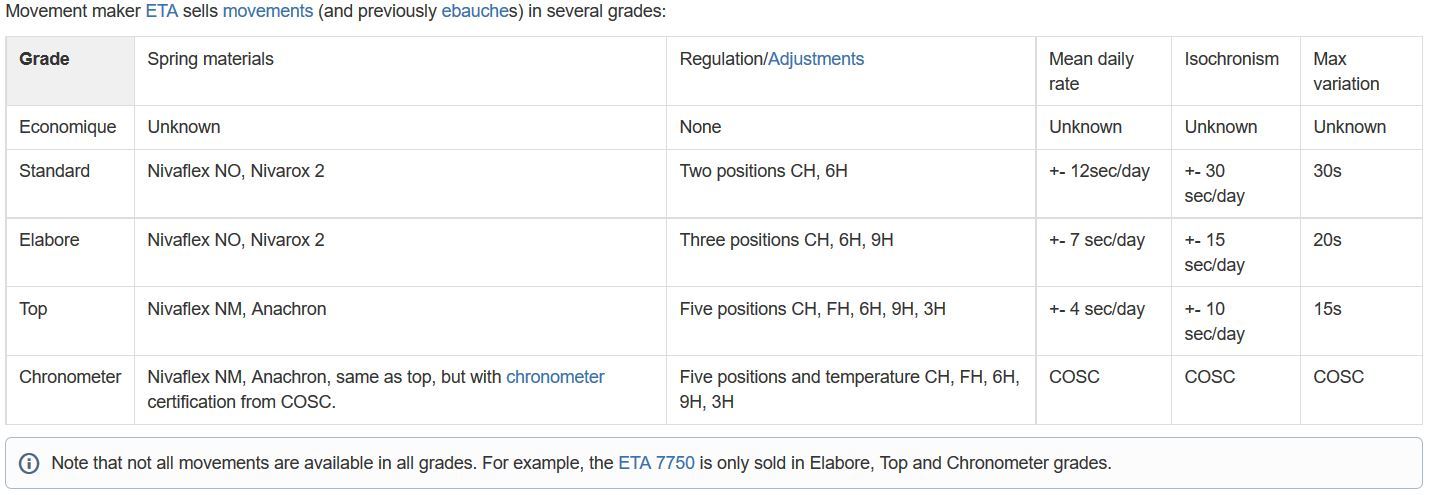The width and height of the screenshot is (1431, 495).
Task: Open the chronometer link in the Chronometer row
Action: pyautogui.click(x=555, y=377)
